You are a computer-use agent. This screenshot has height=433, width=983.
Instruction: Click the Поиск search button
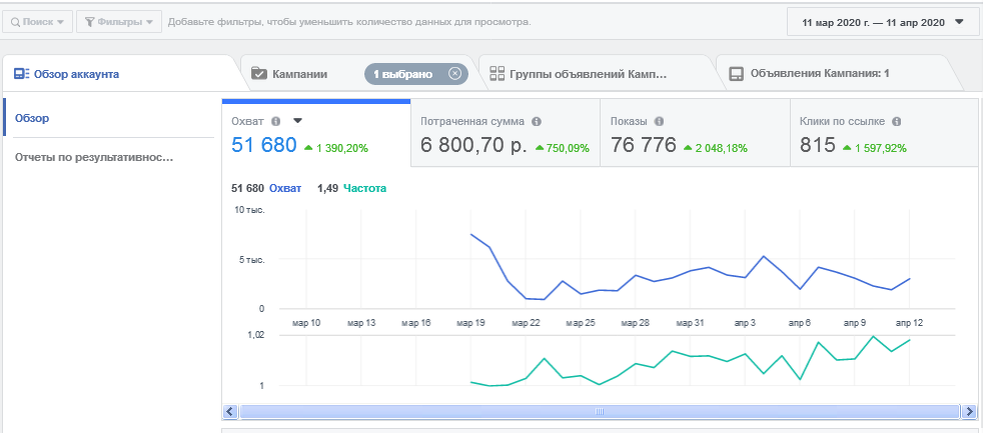pos(38,22)
